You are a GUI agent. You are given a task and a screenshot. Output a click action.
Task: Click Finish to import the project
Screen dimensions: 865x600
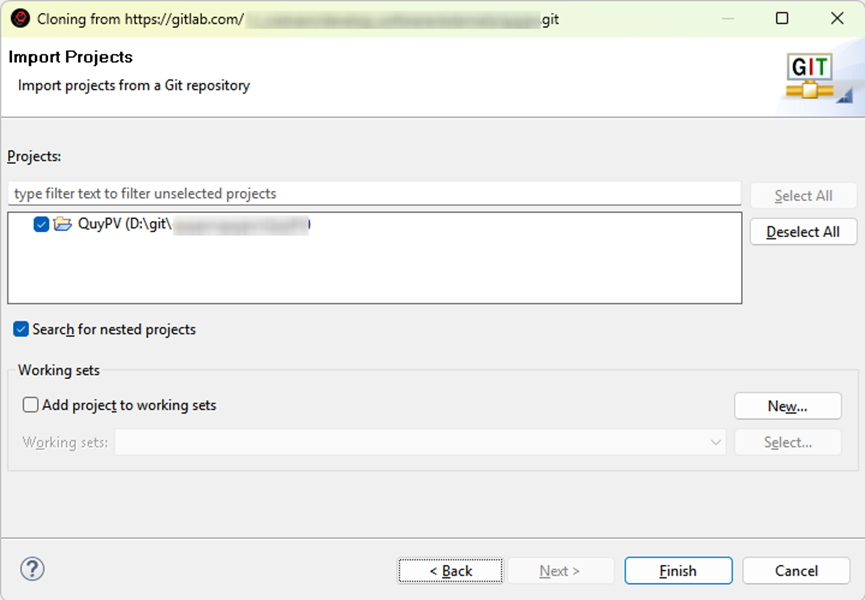pyautogui.click(x=677, y=571)
